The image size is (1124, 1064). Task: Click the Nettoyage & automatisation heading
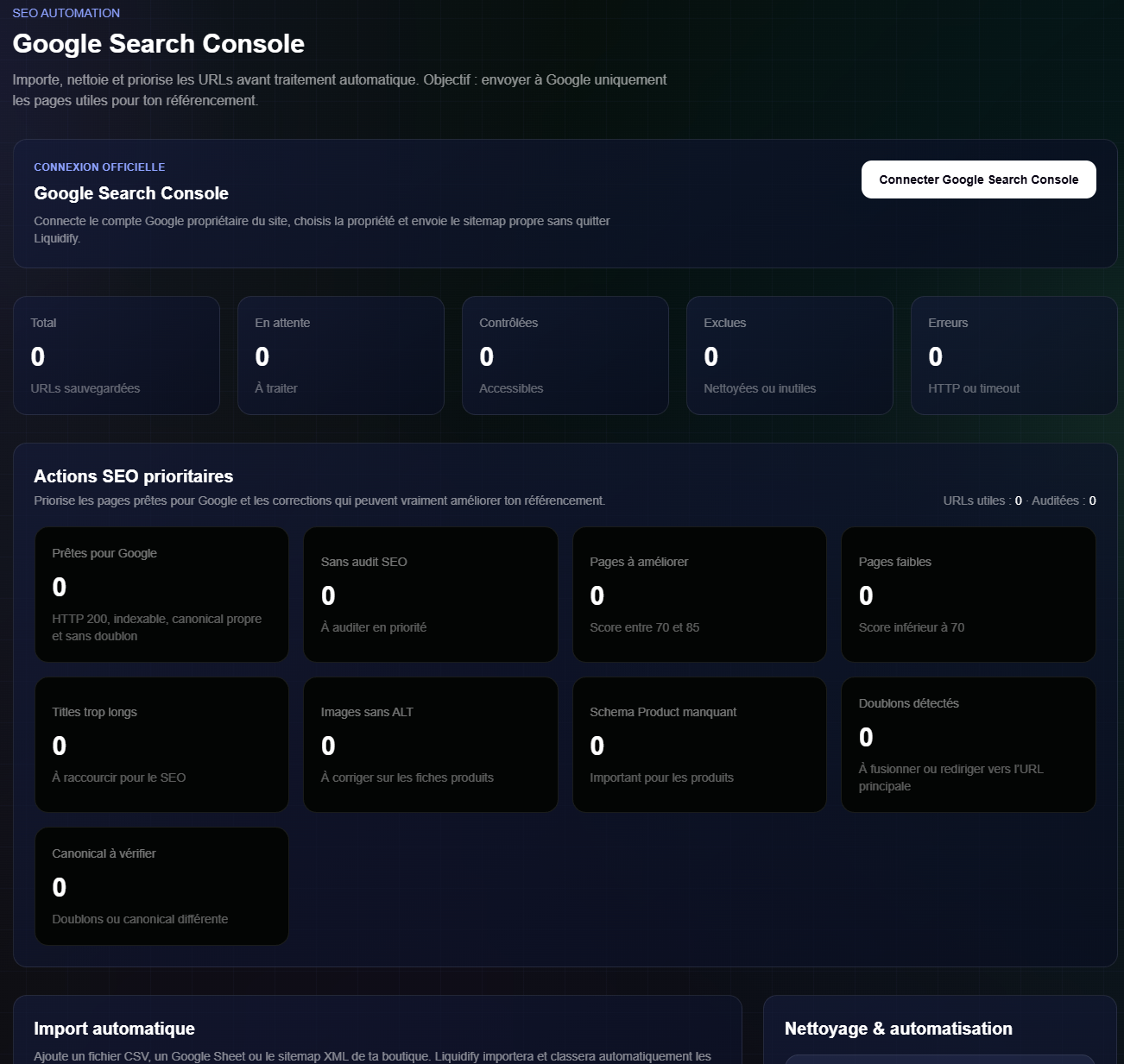click(x=899, y=1029)
